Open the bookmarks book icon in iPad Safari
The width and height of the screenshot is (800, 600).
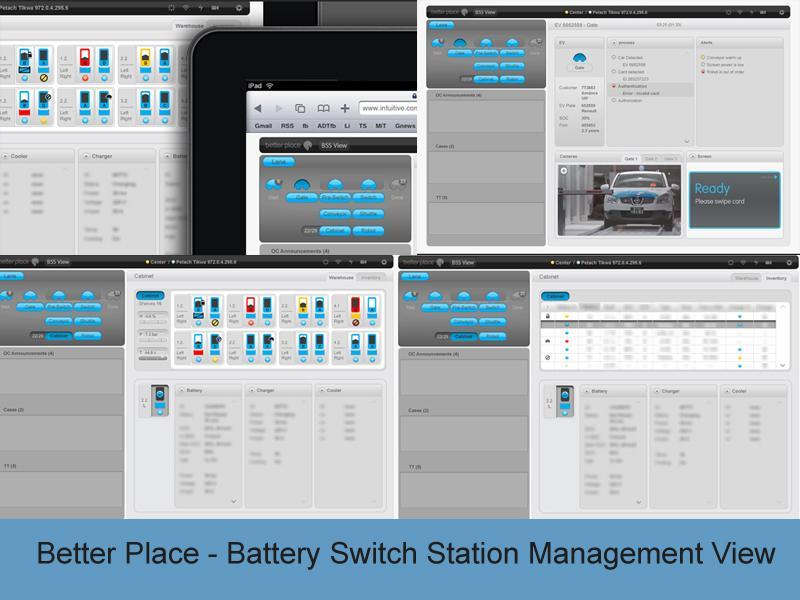(323, 108)
